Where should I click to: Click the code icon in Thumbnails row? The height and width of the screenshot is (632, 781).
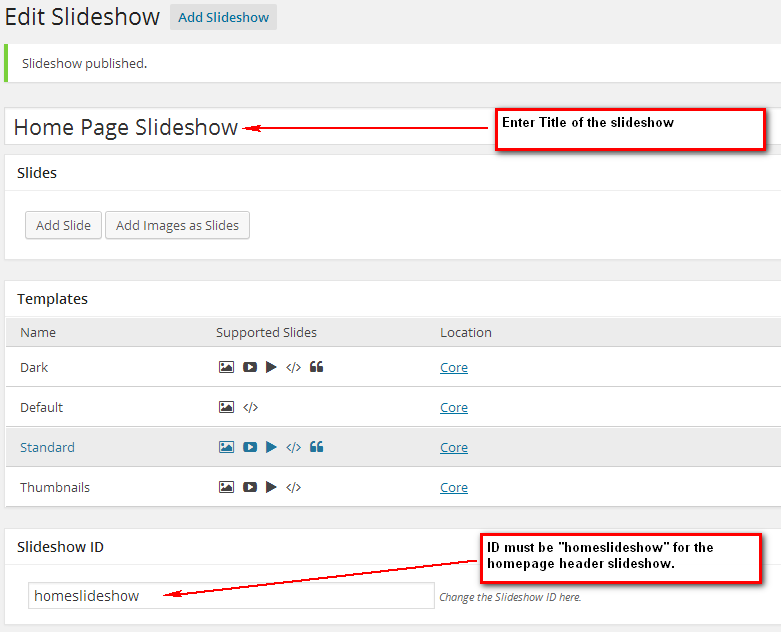pos(293,487)
